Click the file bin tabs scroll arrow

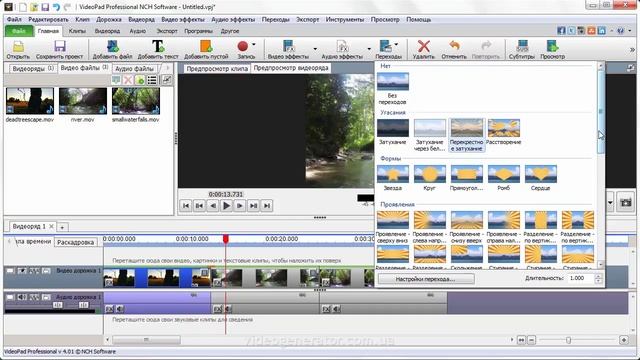168,68
